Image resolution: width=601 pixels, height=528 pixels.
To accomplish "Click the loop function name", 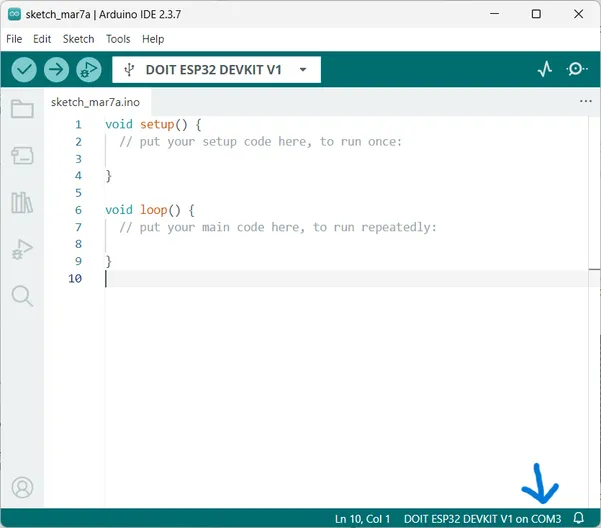I will point(153,210).
